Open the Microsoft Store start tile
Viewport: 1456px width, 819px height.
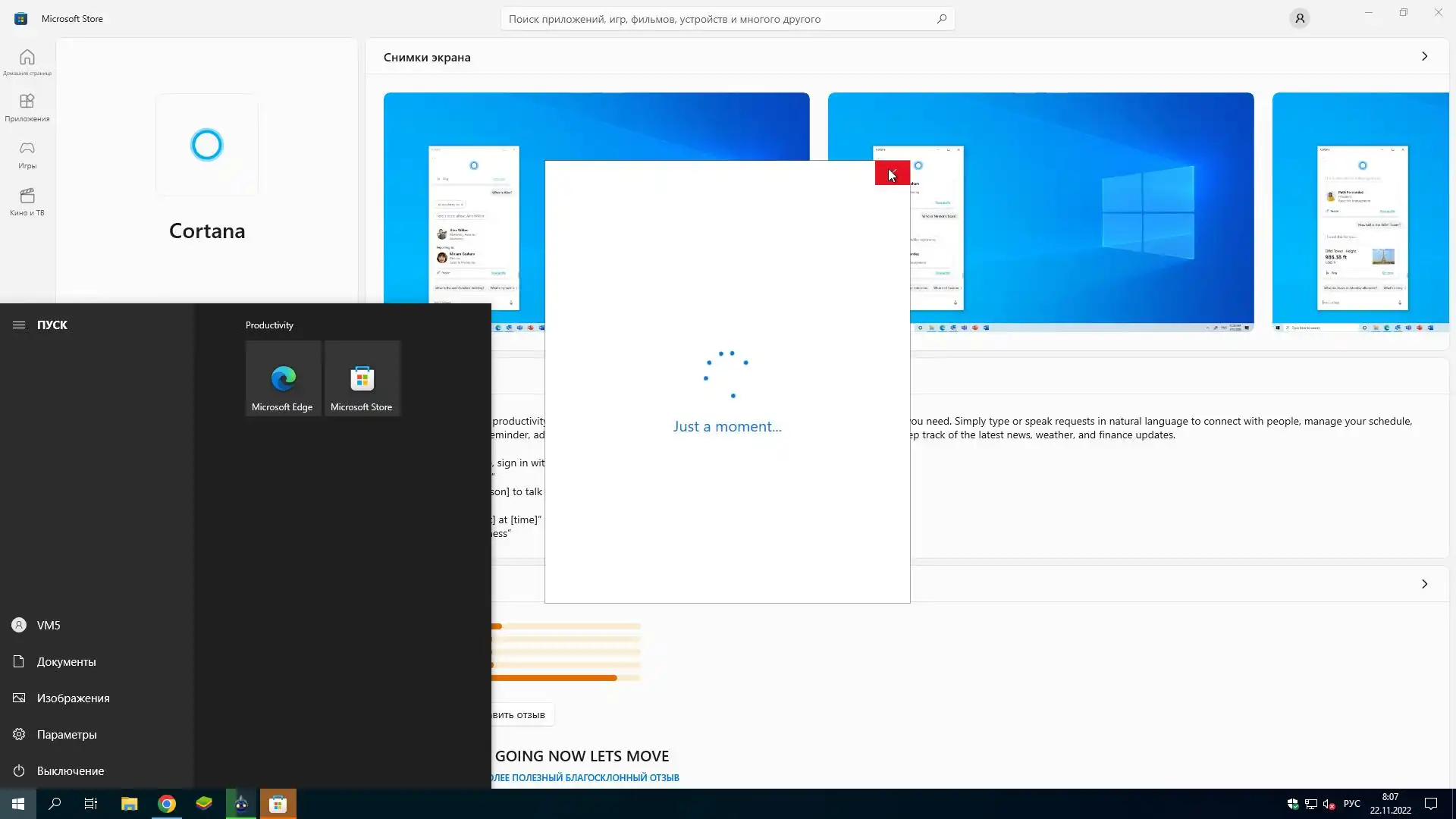click(x=362, y=378)
